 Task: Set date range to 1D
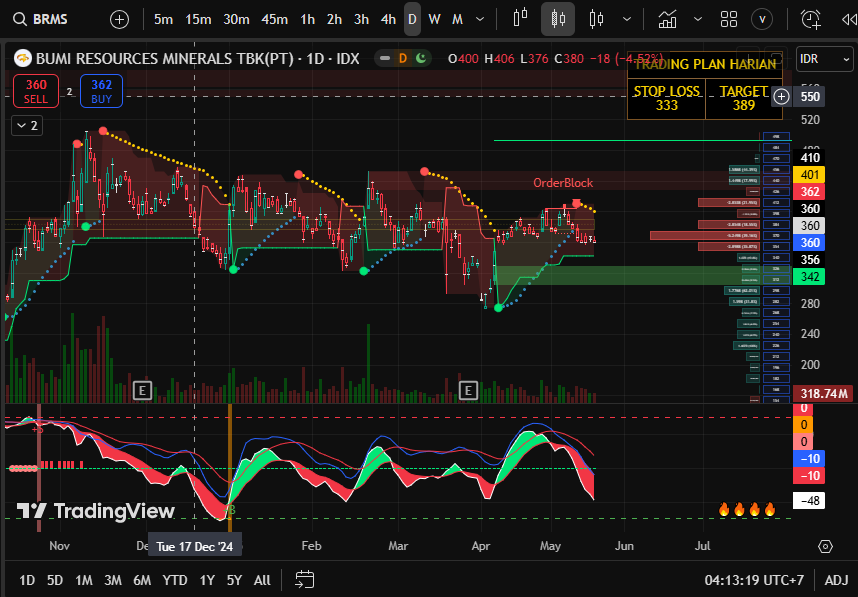pyautogui.click(x=27, y=580)
